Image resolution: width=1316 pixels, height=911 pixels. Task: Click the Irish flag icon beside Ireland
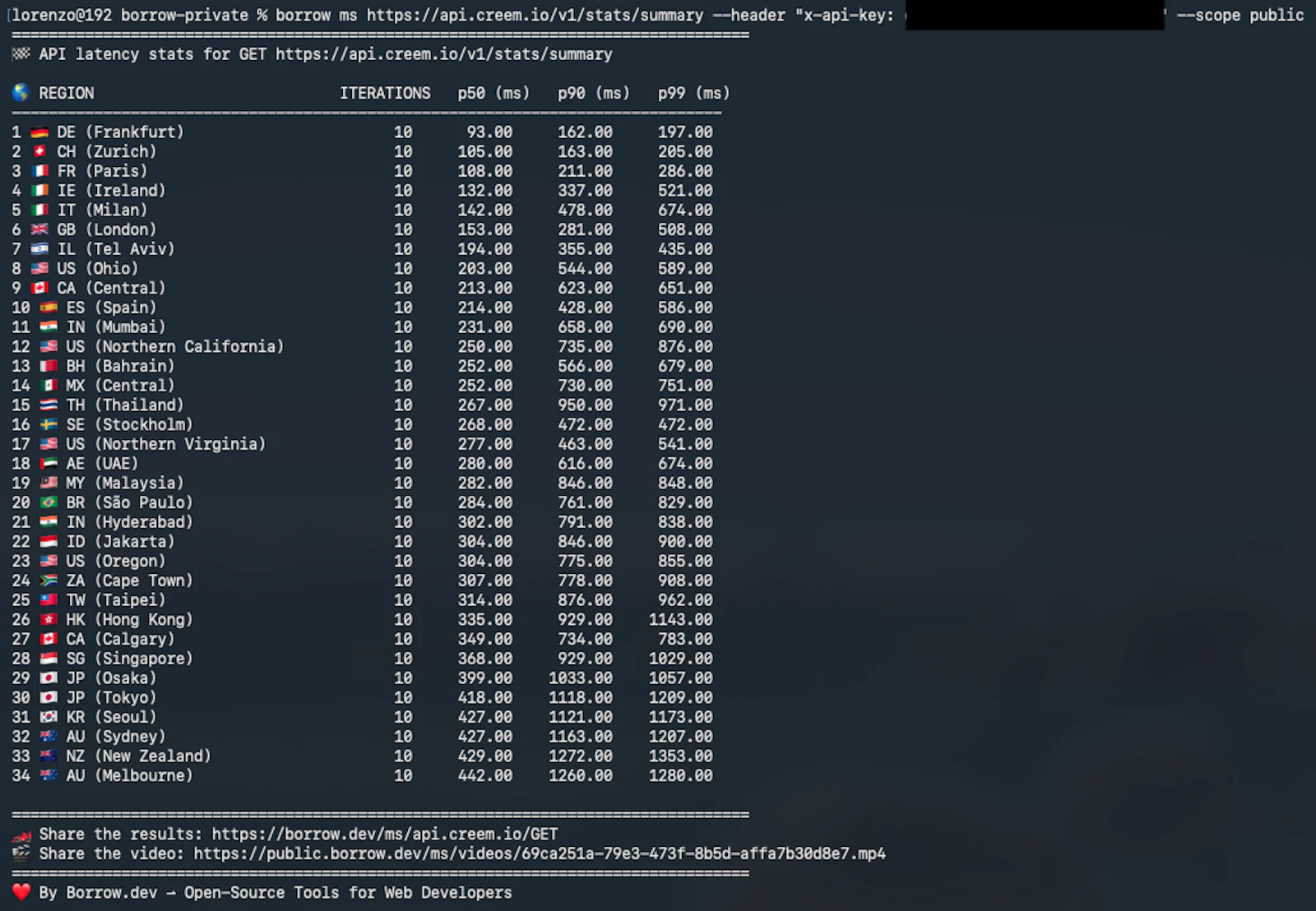[39, 191]
